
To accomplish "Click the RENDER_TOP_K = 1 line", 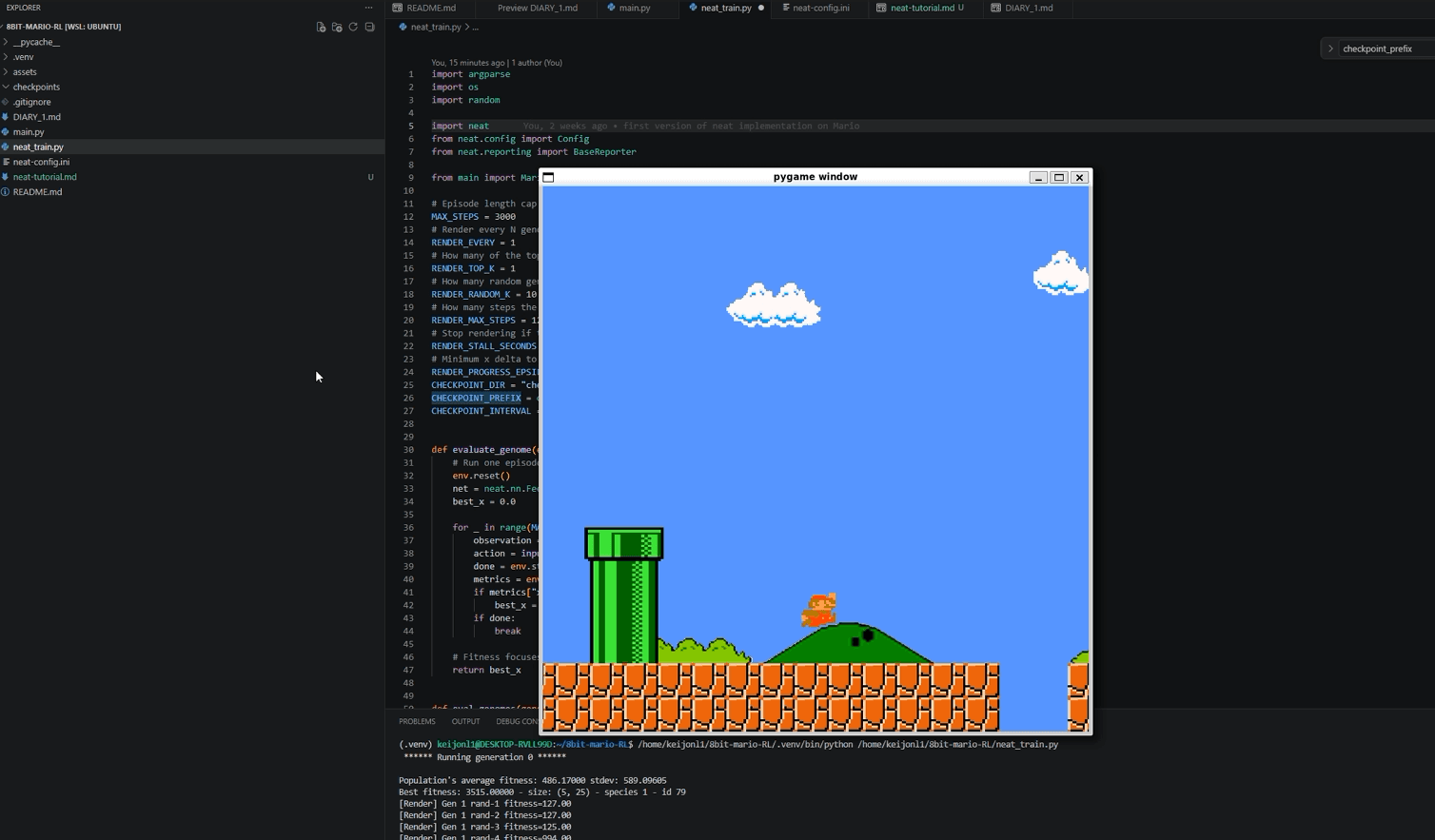I will 473,268.
